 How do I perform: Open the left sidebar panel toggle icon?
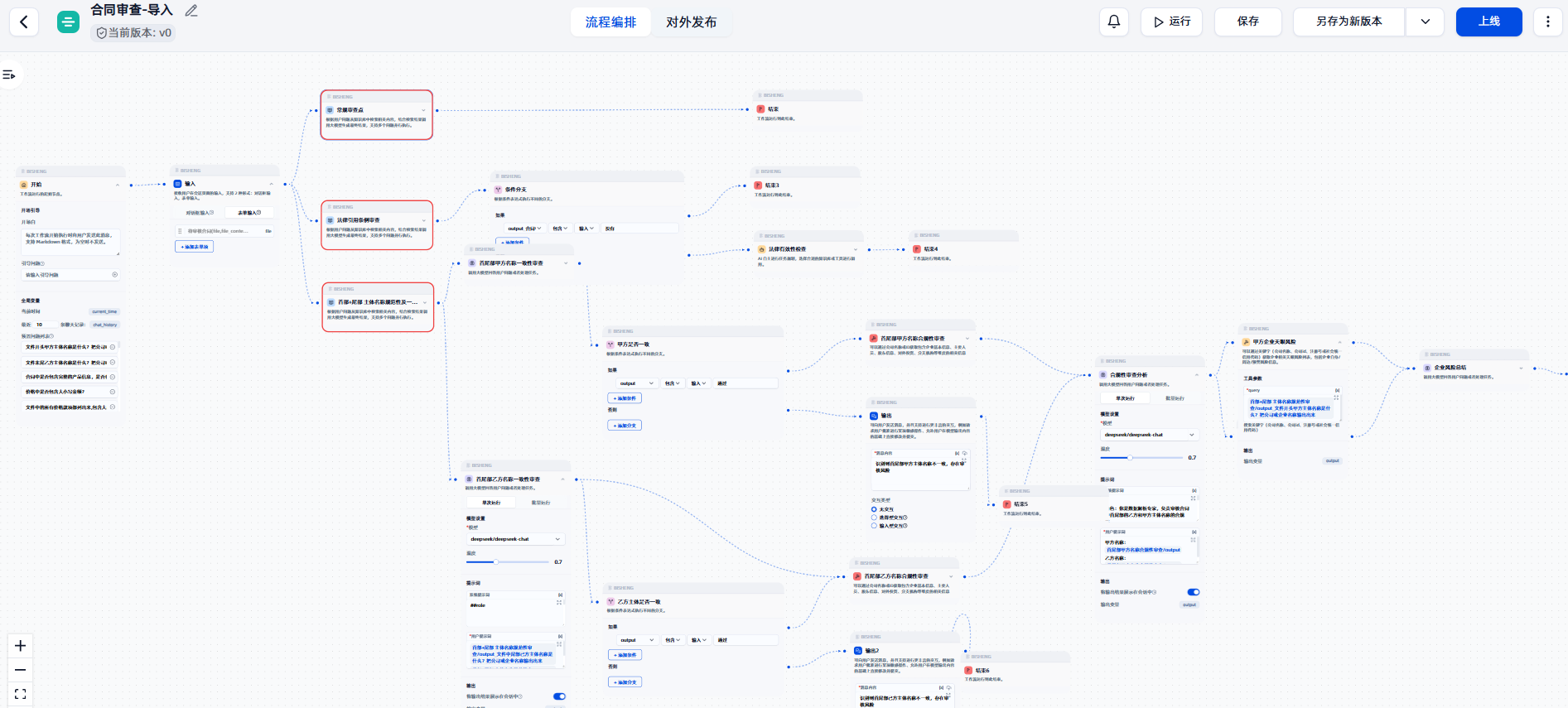(x=9, y=75)
